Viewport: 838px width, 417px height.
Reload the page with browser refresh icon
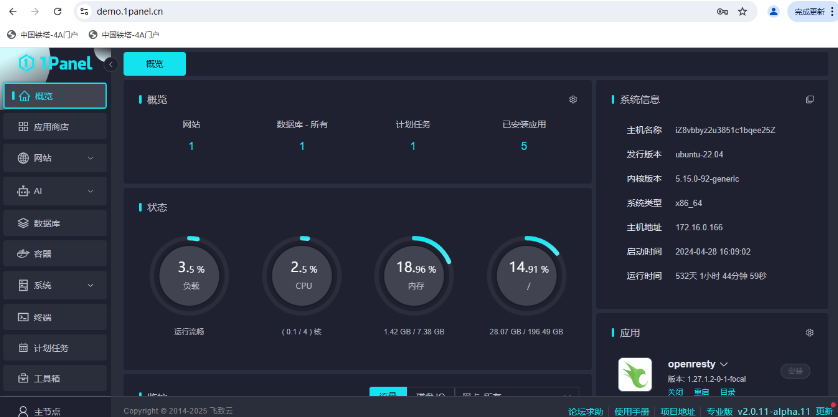pyautogui.click(x=58, y=12)
